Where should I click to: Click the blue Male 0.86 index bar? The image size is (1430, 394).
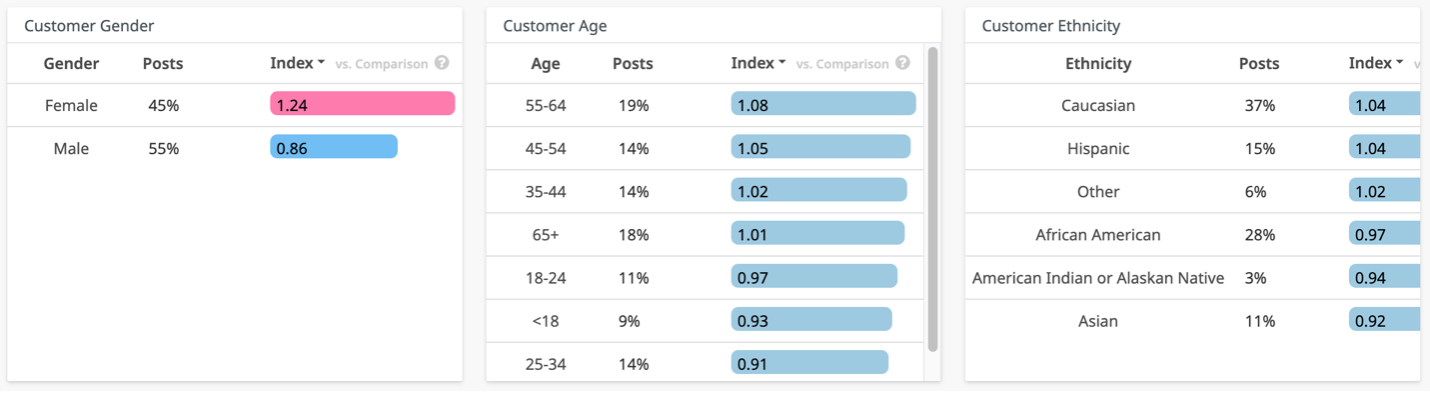click(x=334, y=147)
